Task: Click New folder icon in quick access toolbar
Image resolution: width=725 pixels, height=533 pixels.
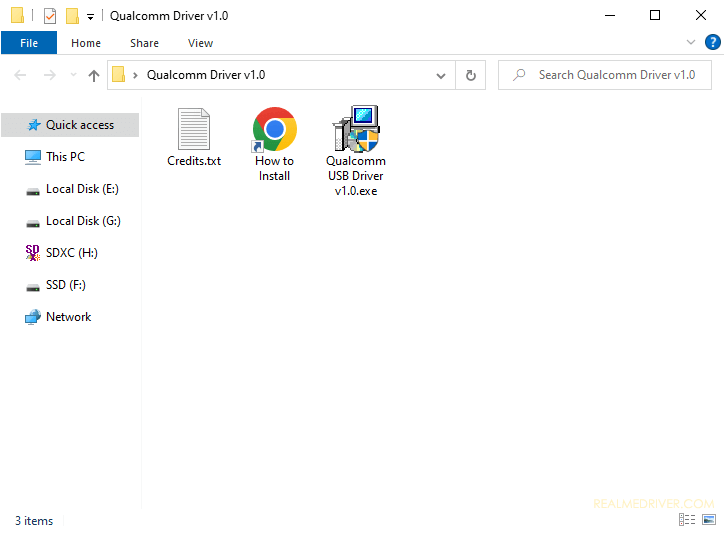Action: click(72, 16)
